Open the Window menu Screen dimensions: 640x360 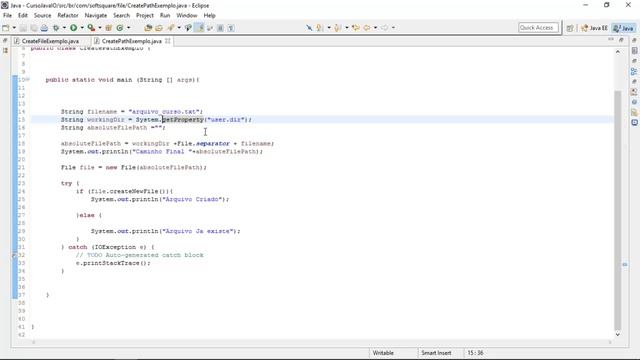coord(187,16)
